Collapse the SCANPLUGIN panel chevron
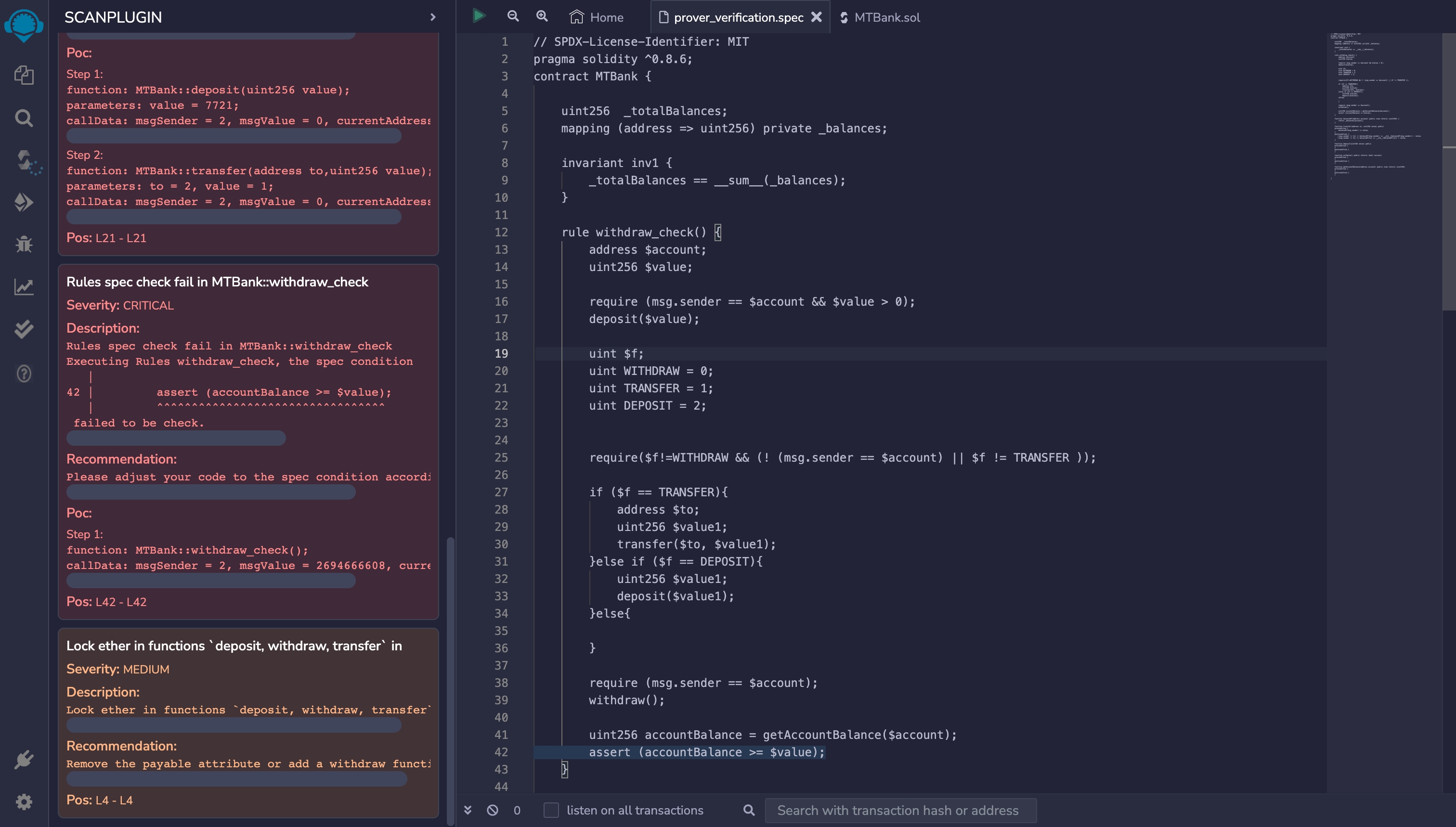This screenshot has height=827, width=1456. (433, 17)
